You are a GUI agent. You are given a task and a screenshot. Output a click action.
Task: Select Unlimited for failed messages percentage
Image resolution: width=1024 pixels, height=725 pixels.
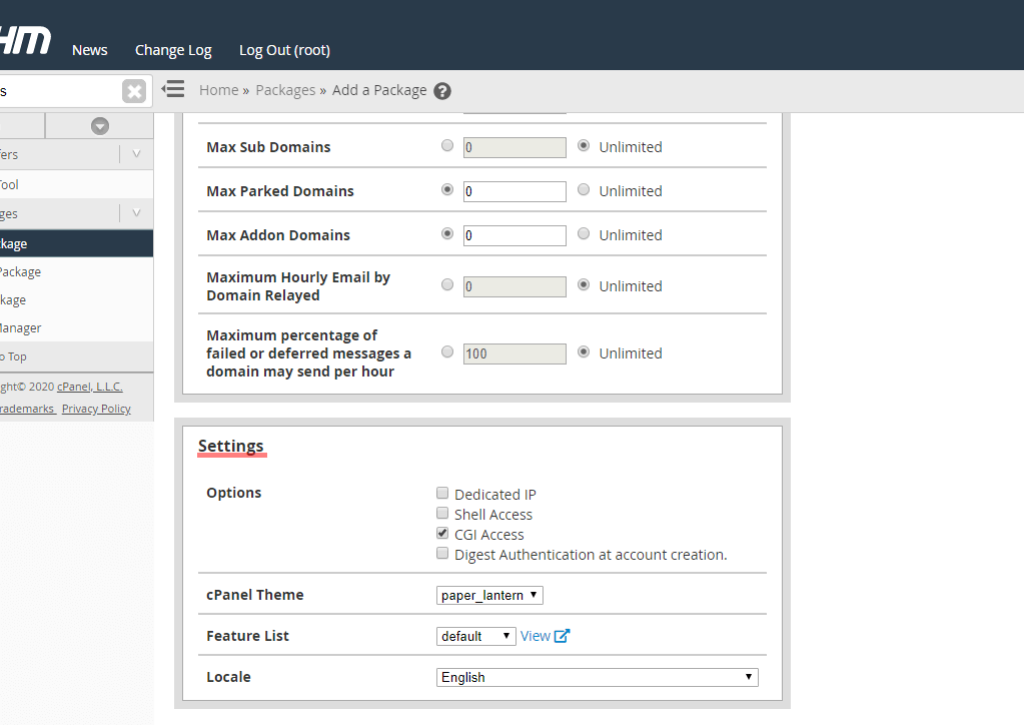[x=584, y=352]
